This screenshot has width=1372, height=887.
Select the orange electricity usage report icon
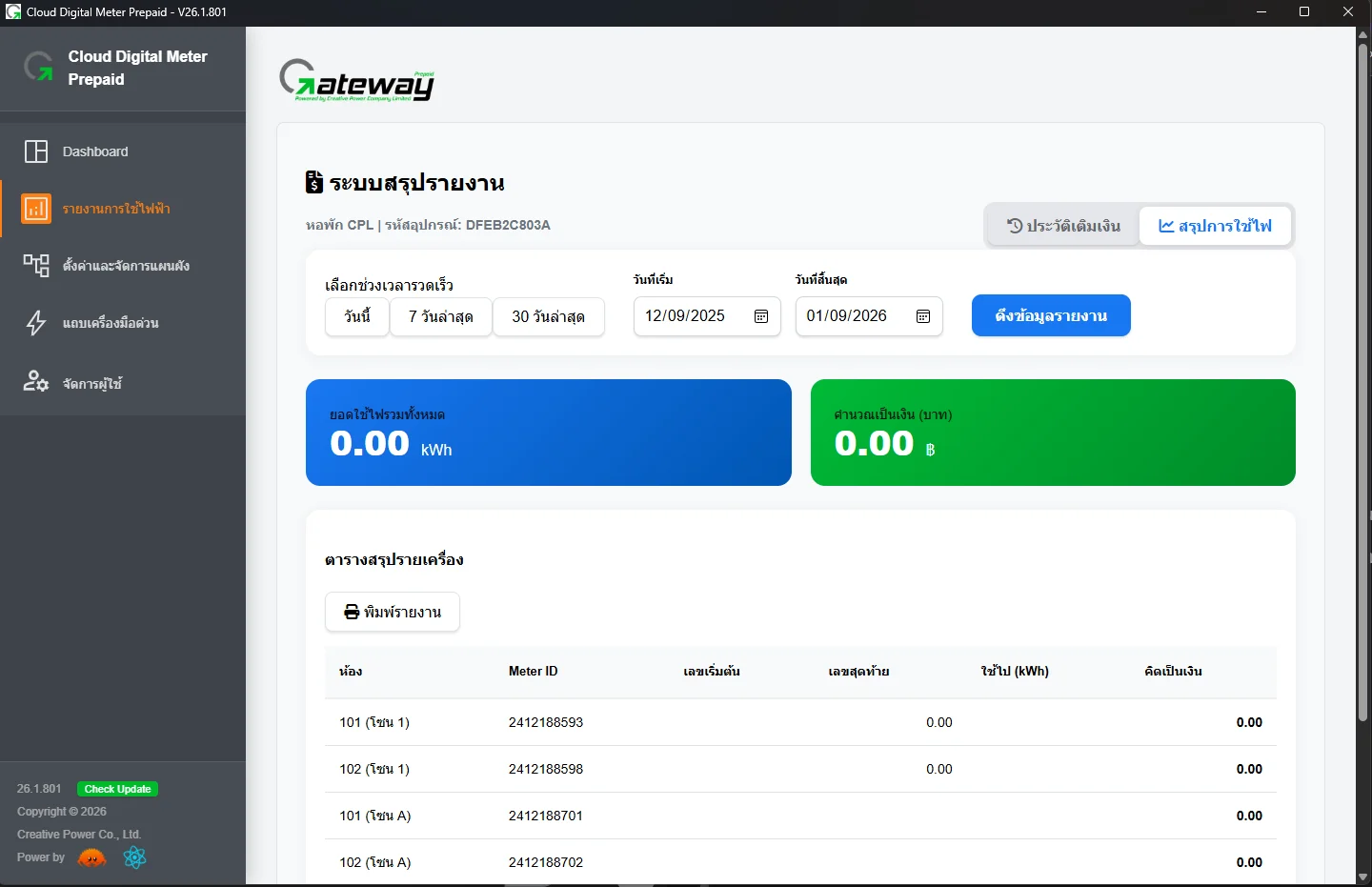pyautogui.click(x=36, y=209)
